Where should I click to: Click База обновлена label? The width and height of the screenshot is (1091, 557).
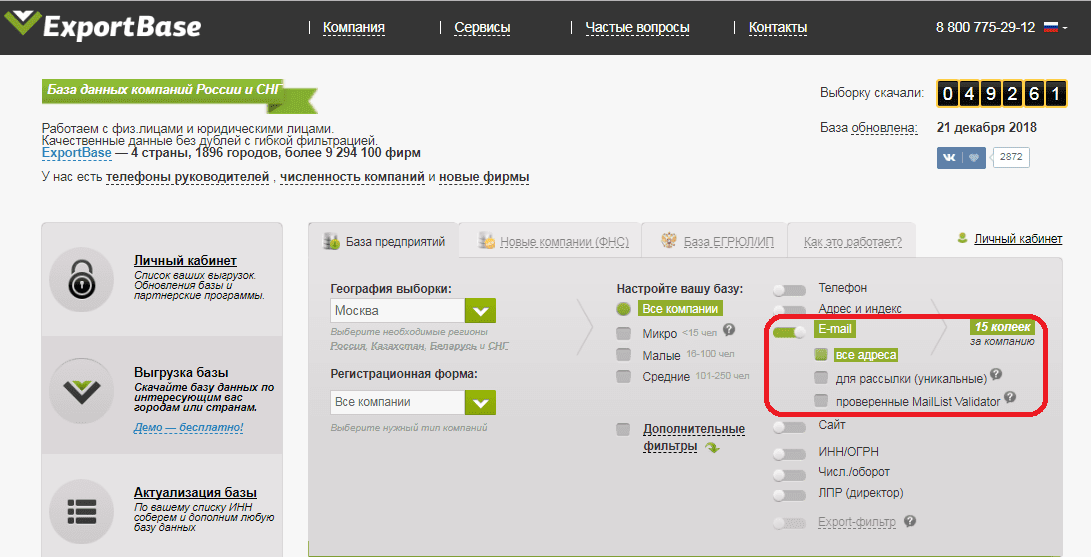click(868, 128)
